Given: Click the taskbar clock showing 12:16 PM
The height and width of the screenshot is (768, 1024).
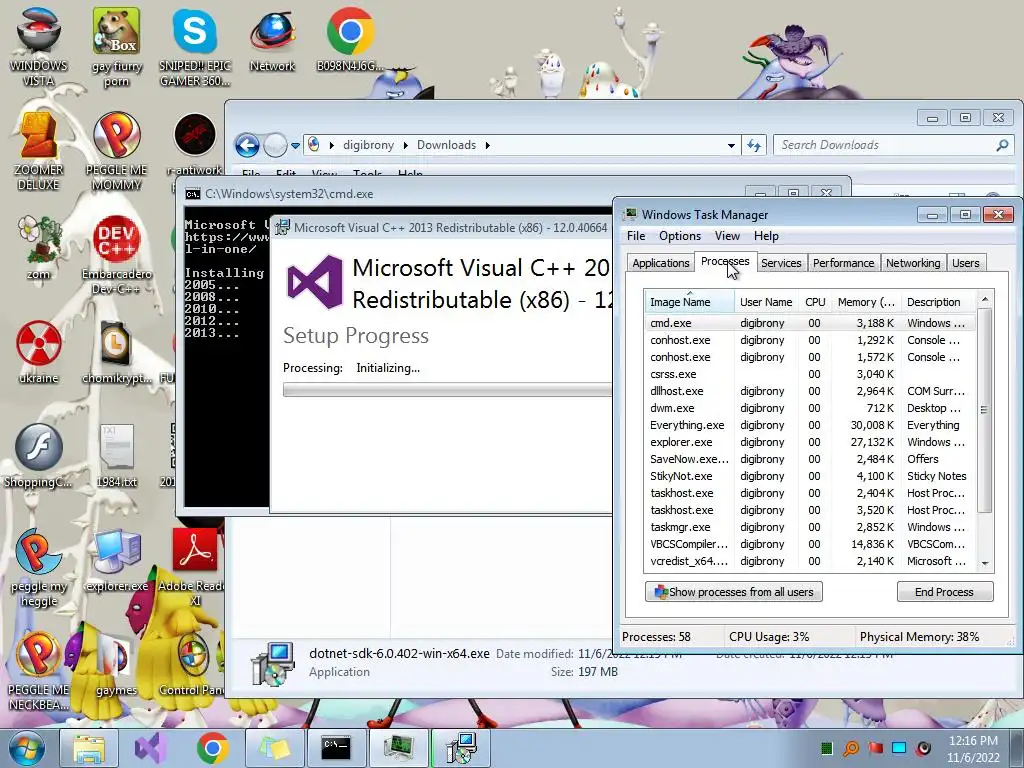Looking at the screenshot, I should click(973, 748).
